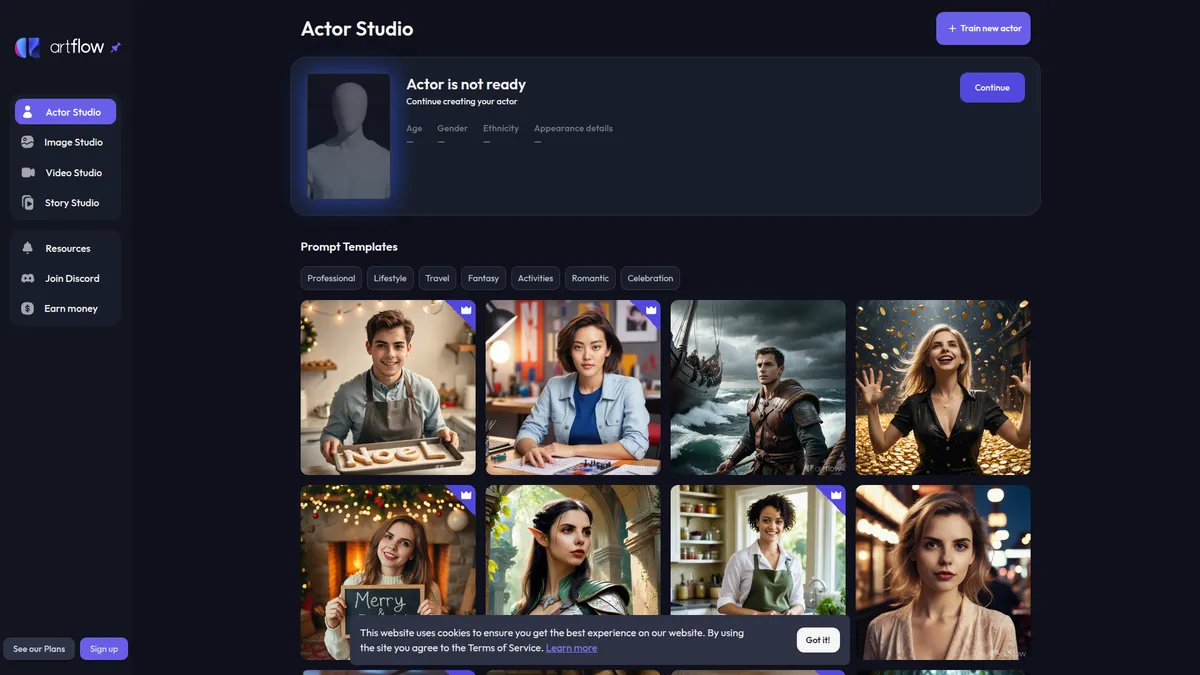The width and height of the screenshot is (1200, 675).
Task: Click the Train new actor button
Action: (x=983, y=29)
